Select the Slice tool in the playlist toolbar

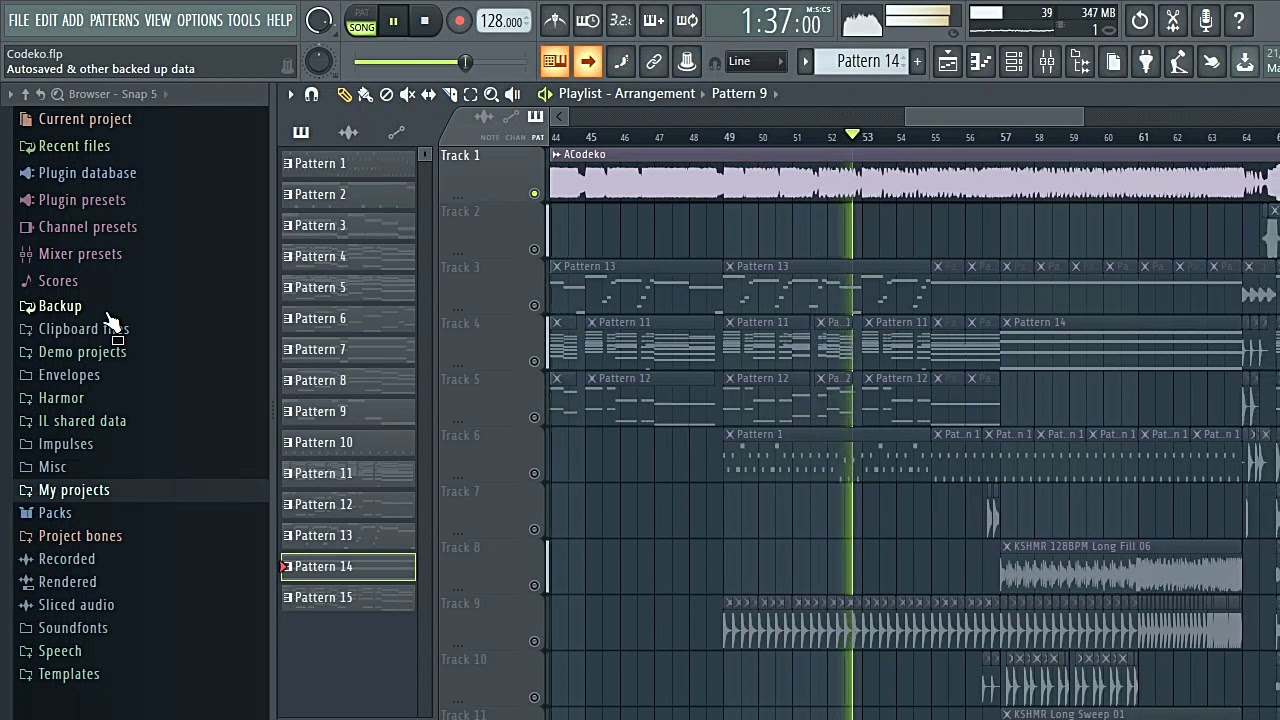click(449, 94)
